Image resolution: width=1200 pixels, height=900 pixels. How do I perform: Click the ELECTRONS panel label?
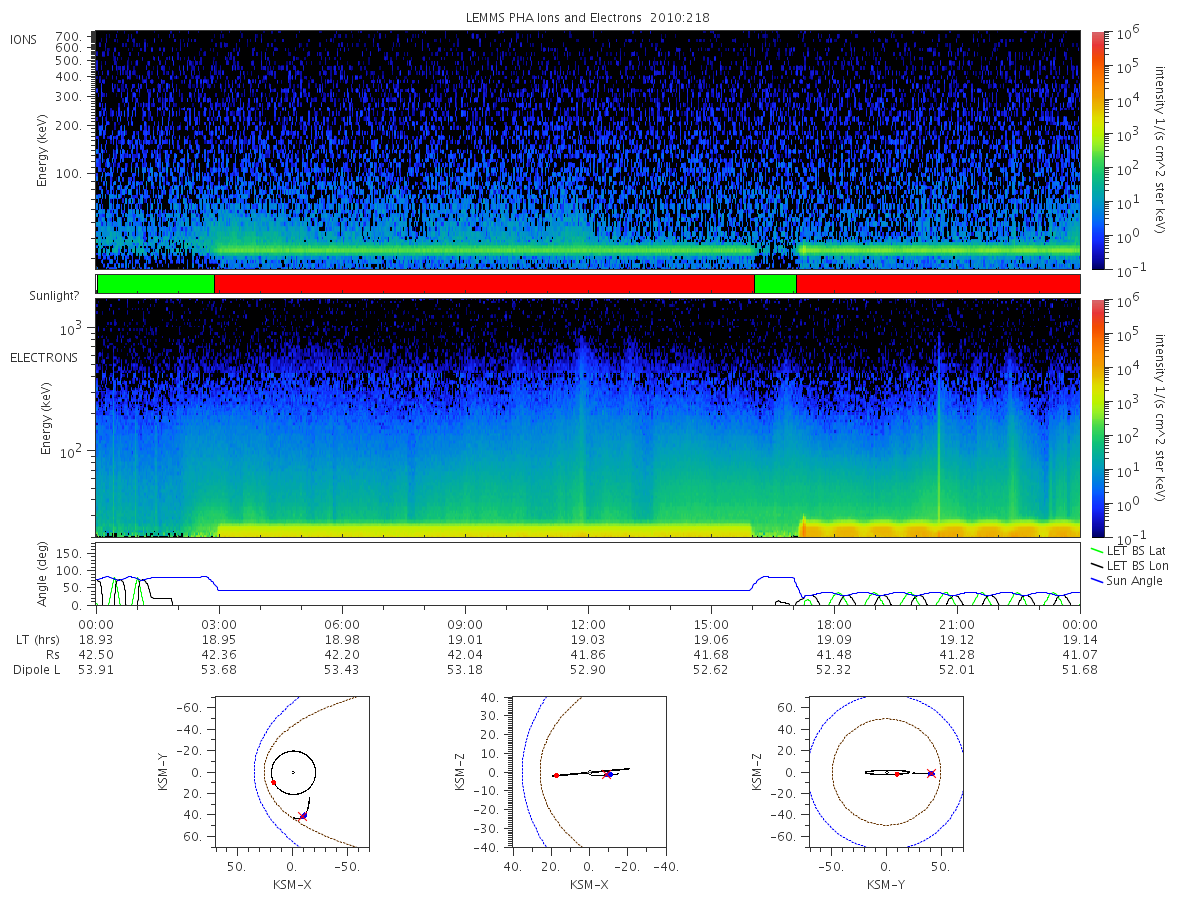[x=43, y=357]
